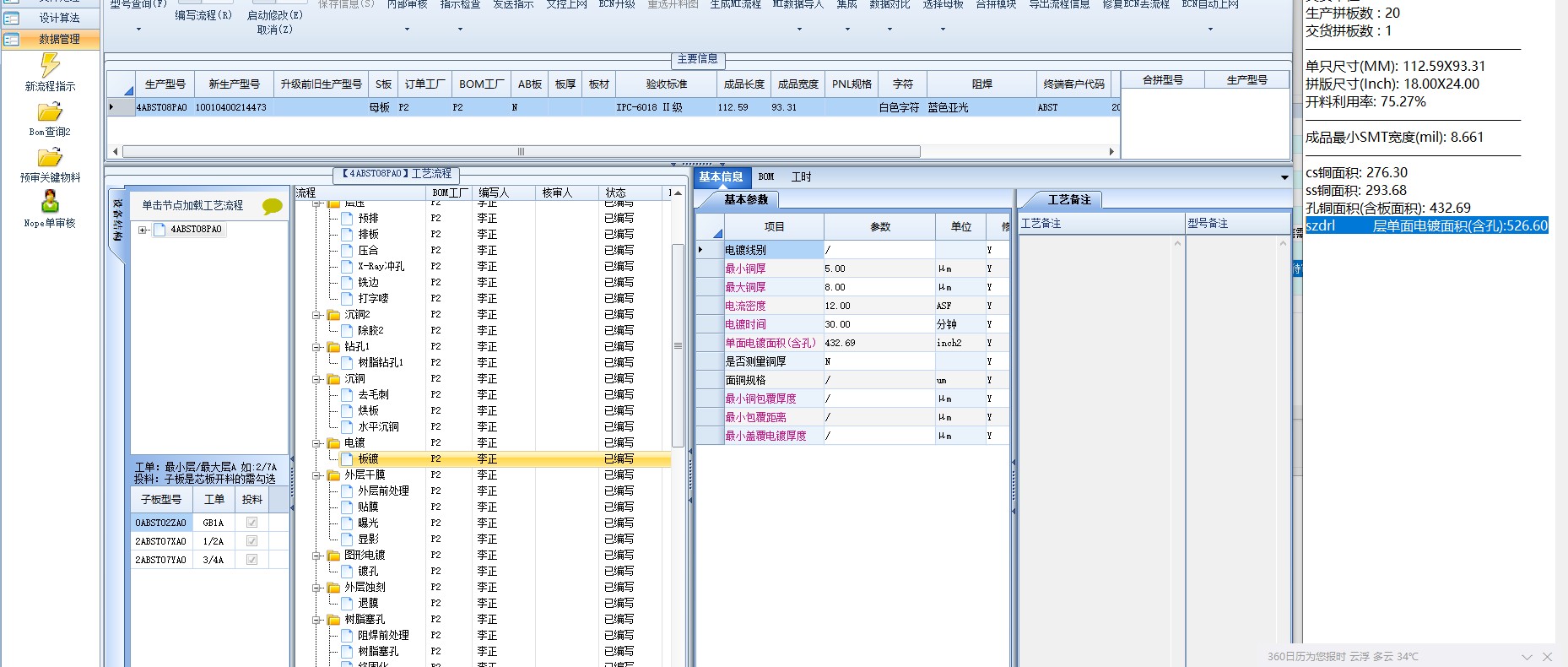Toggle 投料 checkbox for 2ABST07XA0
This screenshot has height=667, width=1568.
tap(251, 541)
